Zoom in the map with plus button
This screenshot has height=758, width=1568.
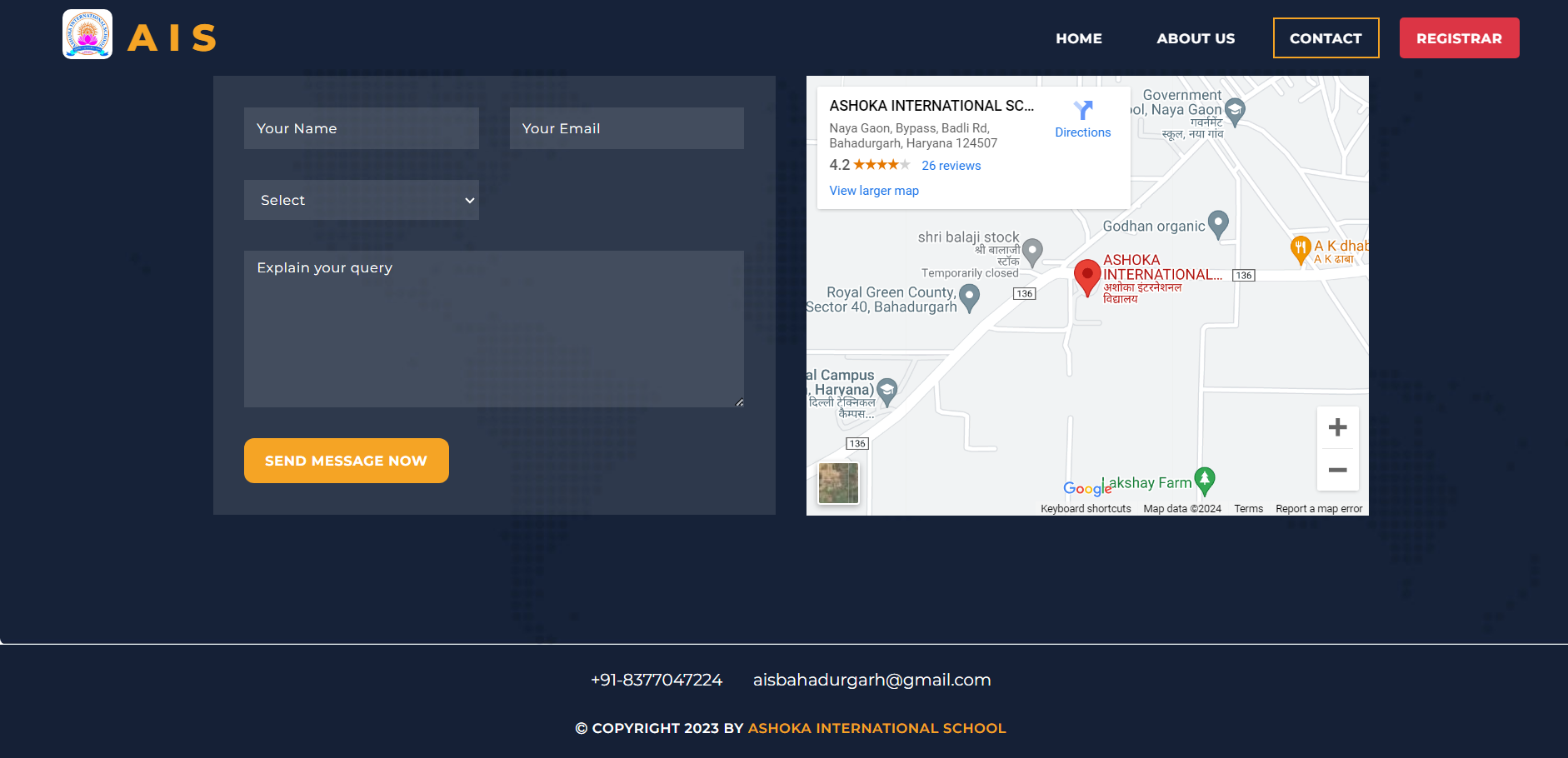(x=1337, y=427)
